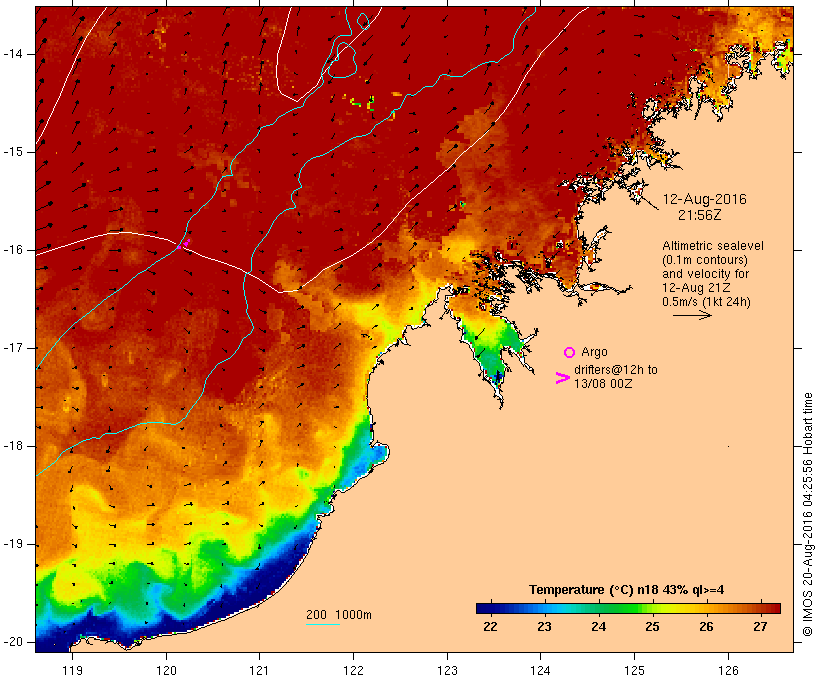
Task: Click the '23' color bar tick label
Action: point(544,627)
